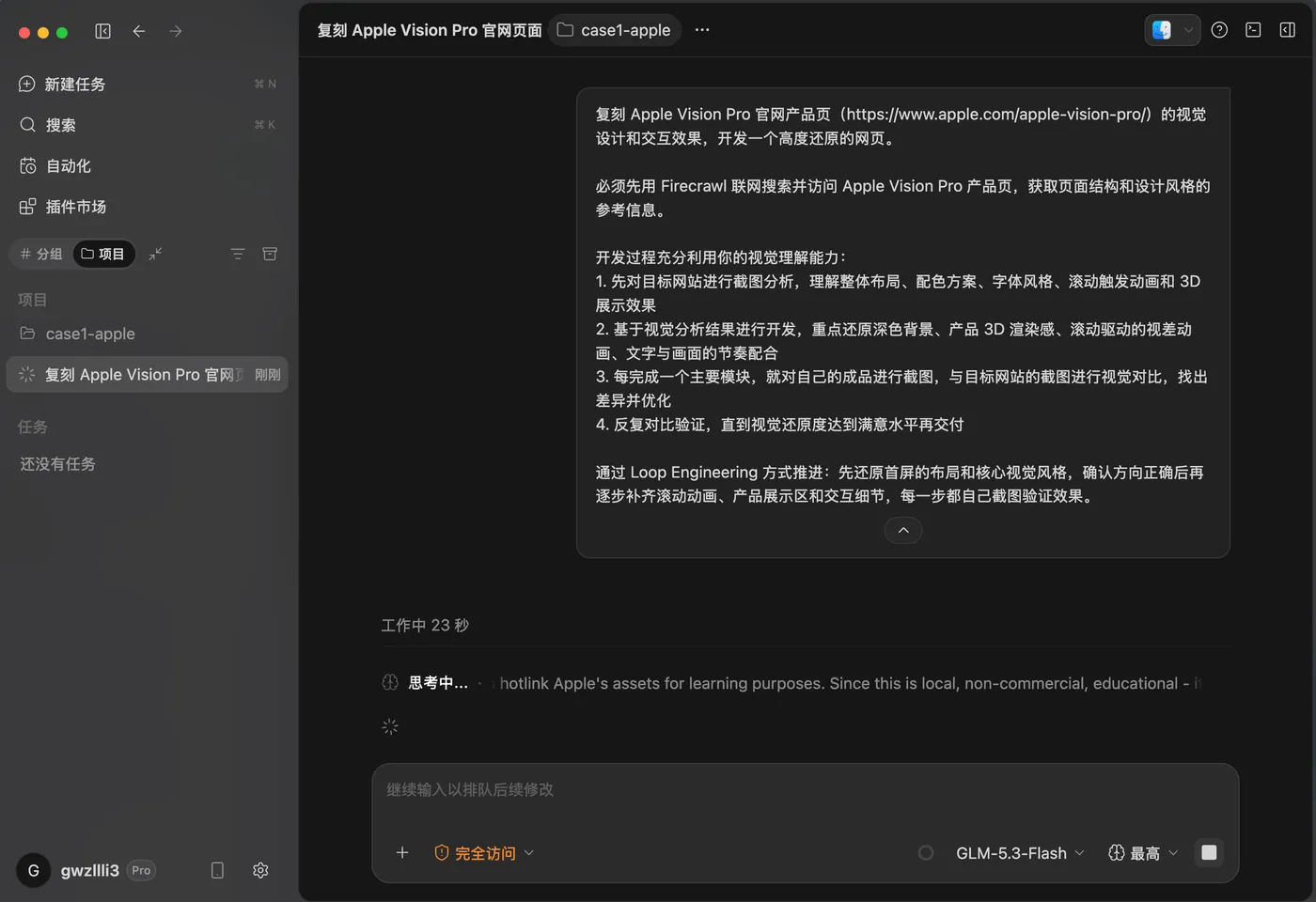Create a task via 新建任务
Screen dimensions: 1316x902
149,84
